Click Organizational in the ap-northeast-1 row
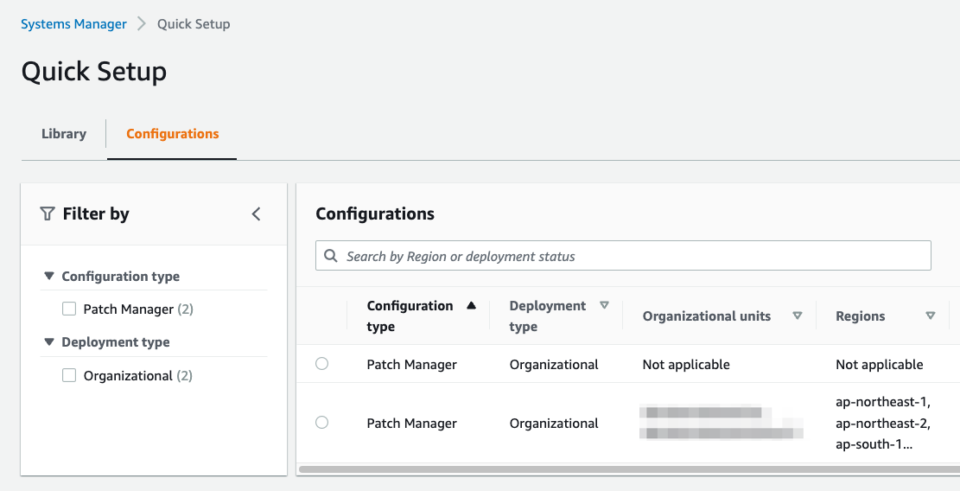 click(554, 422)
